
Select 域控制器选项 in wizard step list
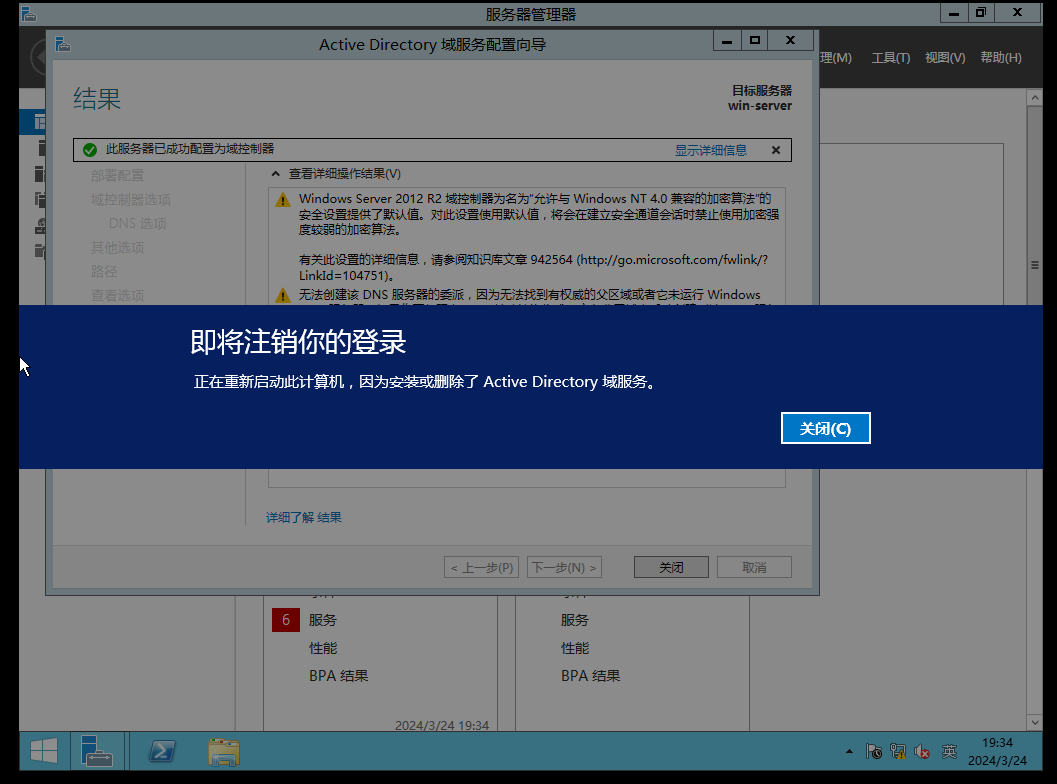click(x=131, y=200)
